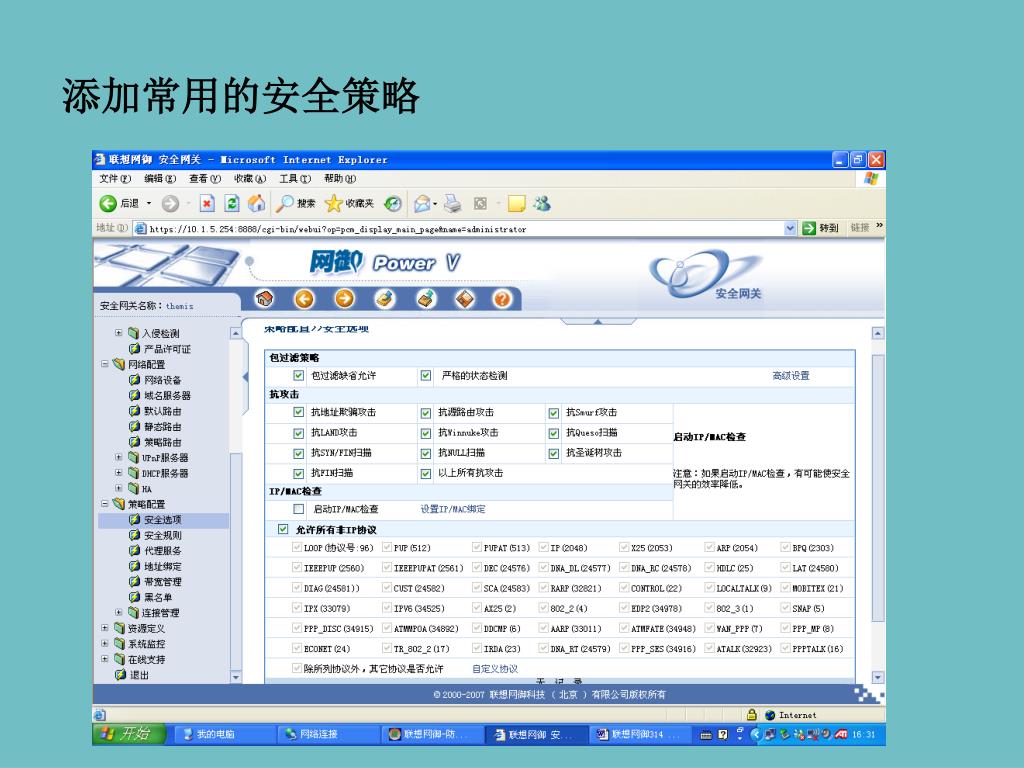This screenshot has width=1024, height=768.
Task: Expand the 入侵检测 tree node
Action: point(119,332)
